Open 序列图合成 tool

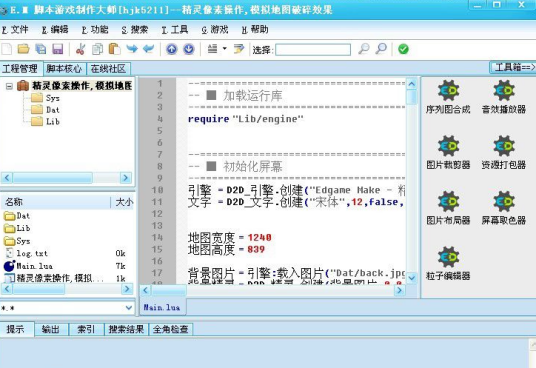[448, 97]
